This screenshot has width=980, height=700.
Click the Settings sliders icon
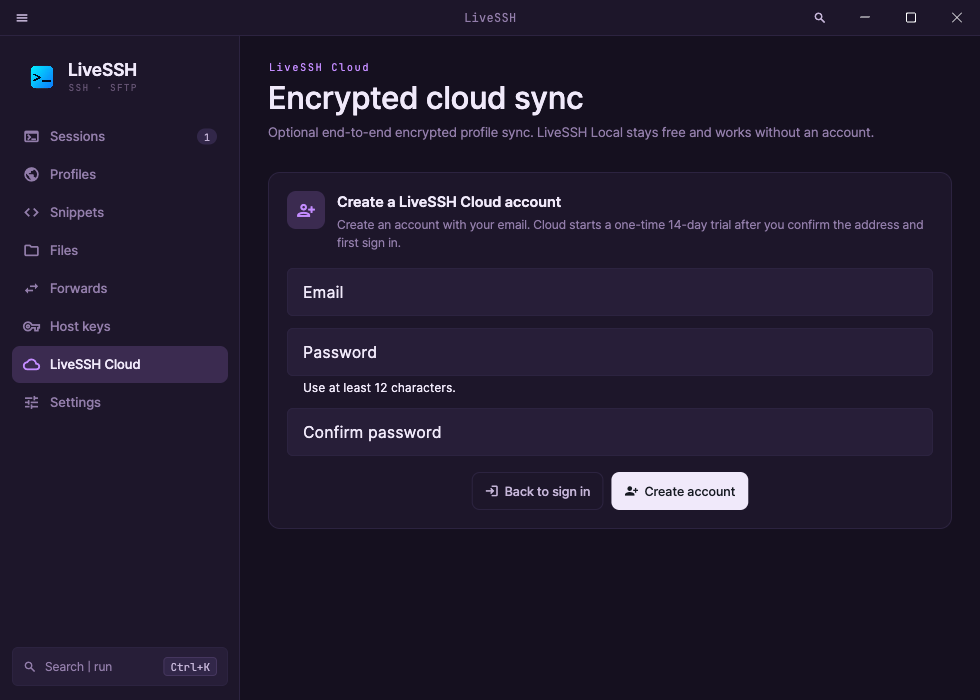(31, 402)
